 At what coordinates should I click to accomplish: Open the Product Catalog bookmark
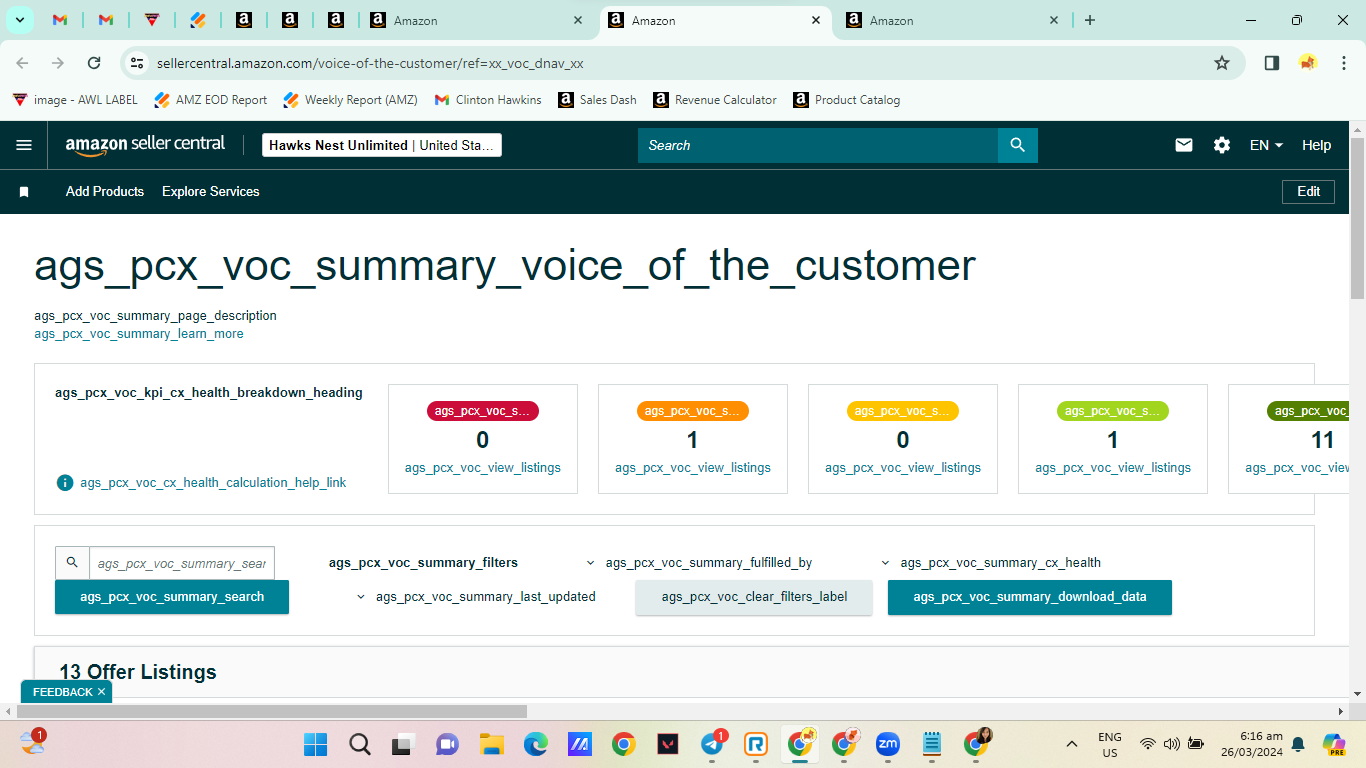847,100
